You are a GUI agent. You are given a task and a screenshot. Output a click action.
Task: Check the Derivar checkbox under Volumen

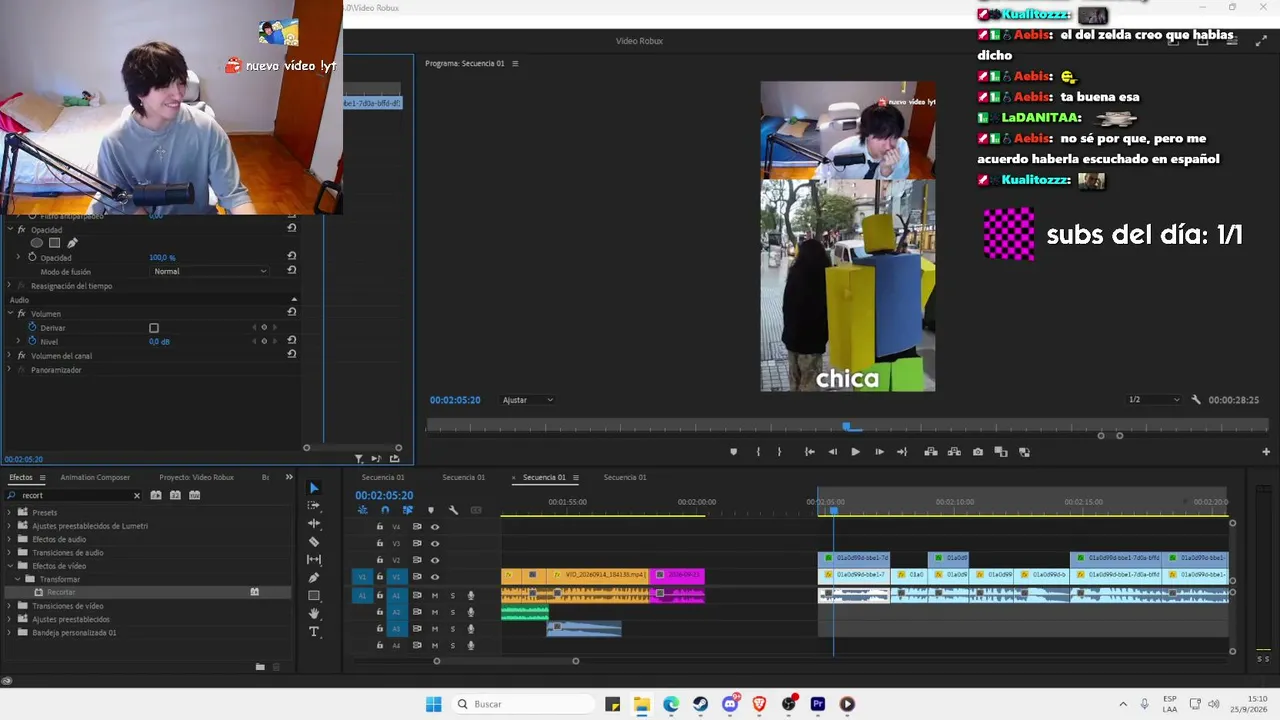(x=154, y=328)
